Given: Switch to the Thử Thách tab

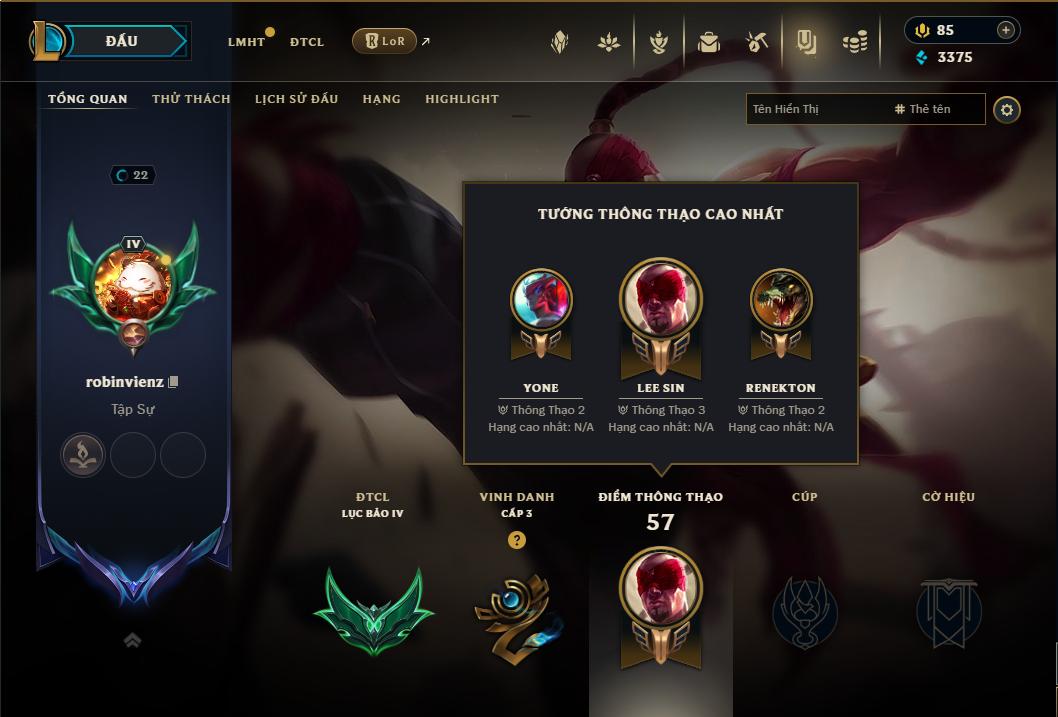Looking at the screenshot, I should [191, 99].
